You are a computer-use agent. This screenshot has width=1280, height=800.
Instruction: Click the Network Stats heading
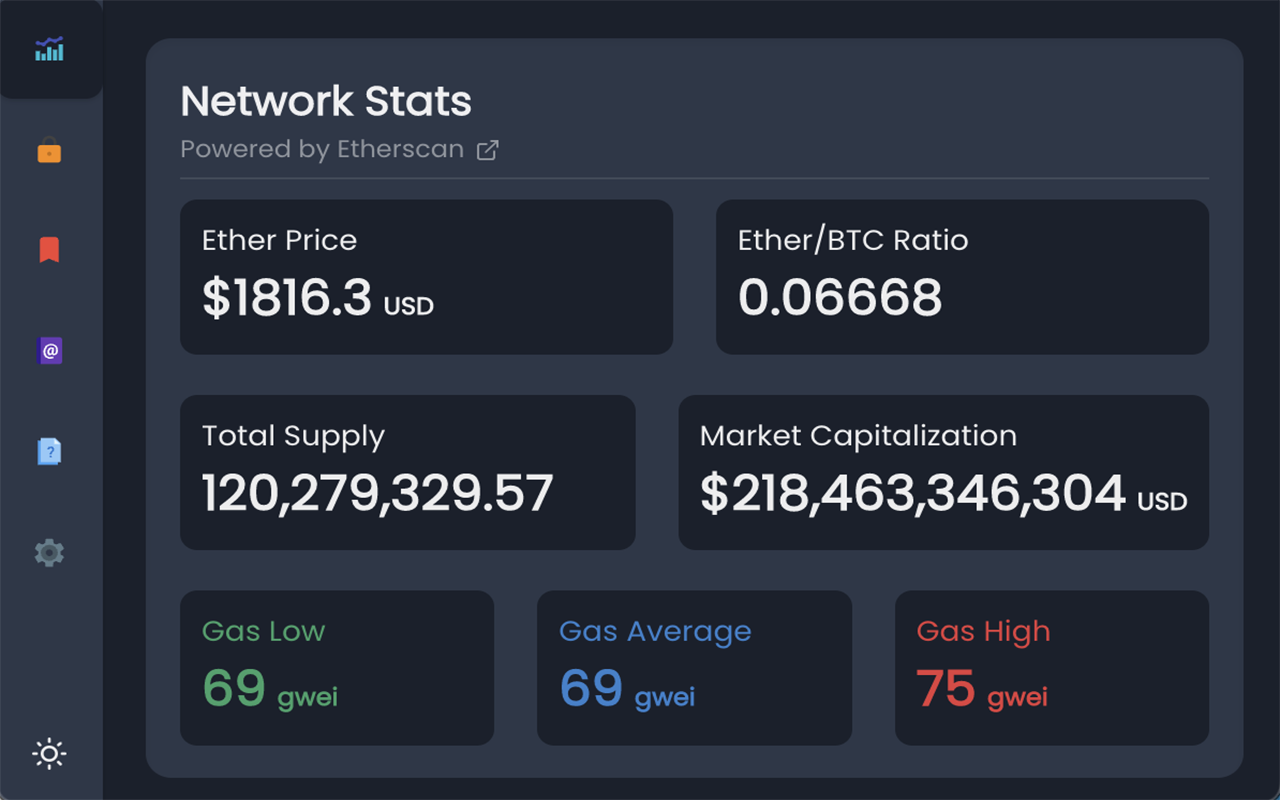tap(325, 101)
